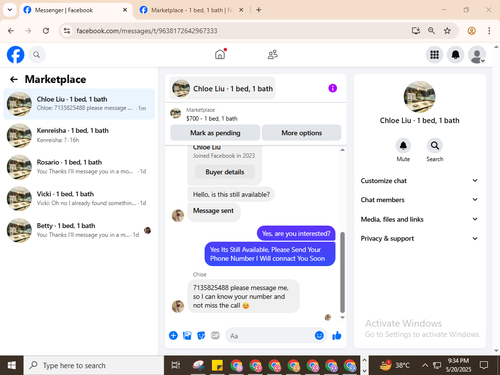Open more actions plus icon in composer
This screenshot has height=375, width=500.
tap(173, 335)
